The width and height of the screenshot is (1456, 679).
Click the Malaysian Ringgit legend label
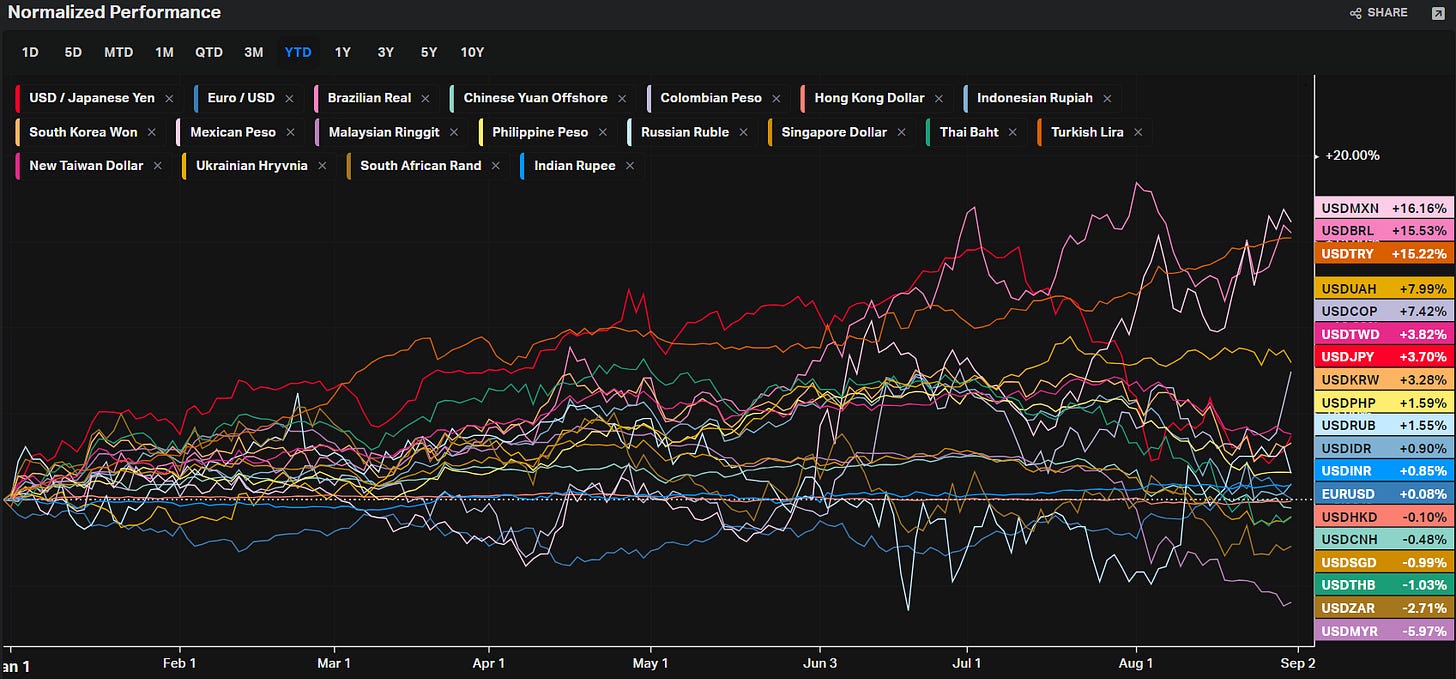(384, 132)
